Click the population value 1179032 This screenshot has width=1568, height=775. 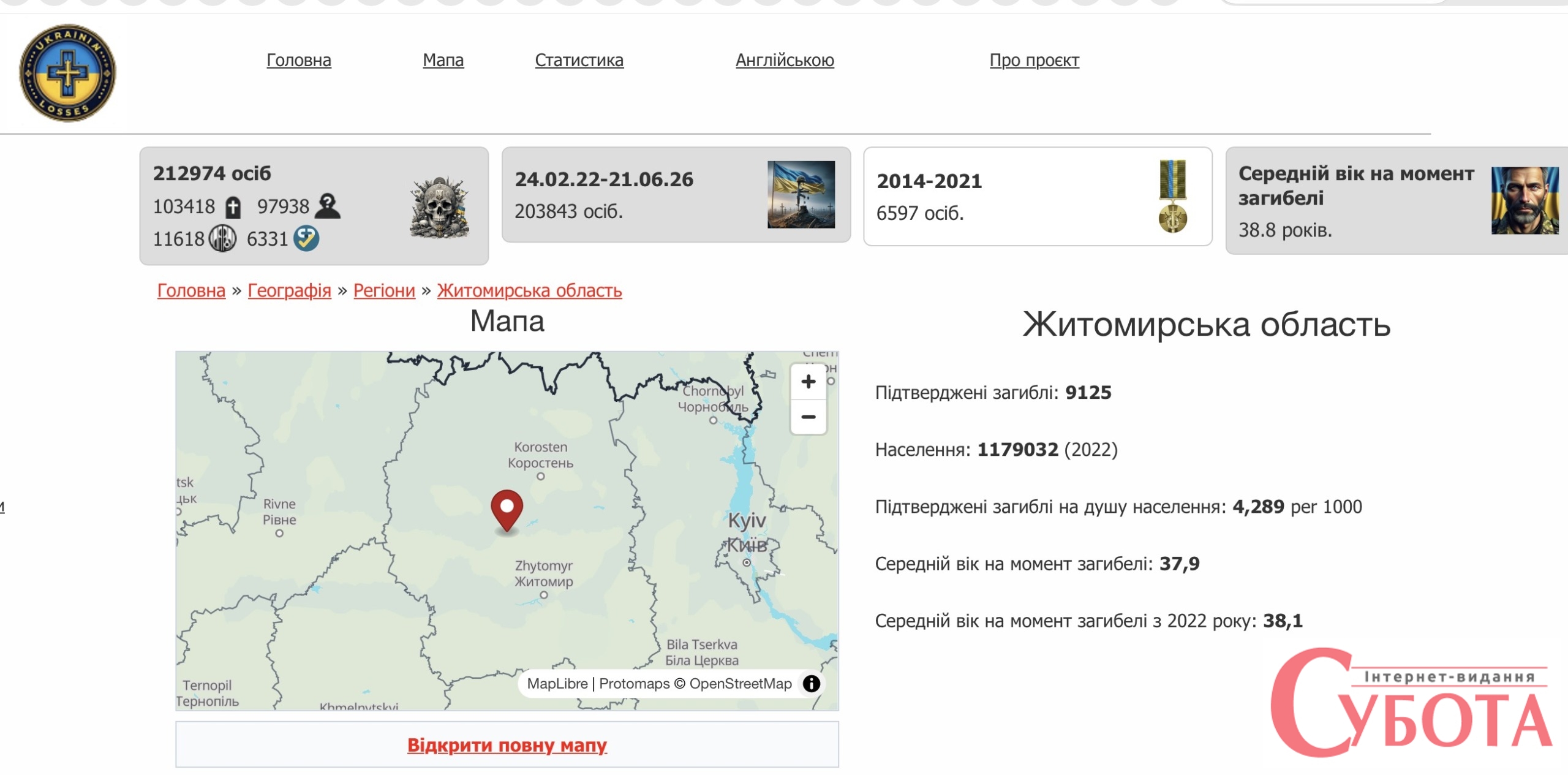(1017, 450)
